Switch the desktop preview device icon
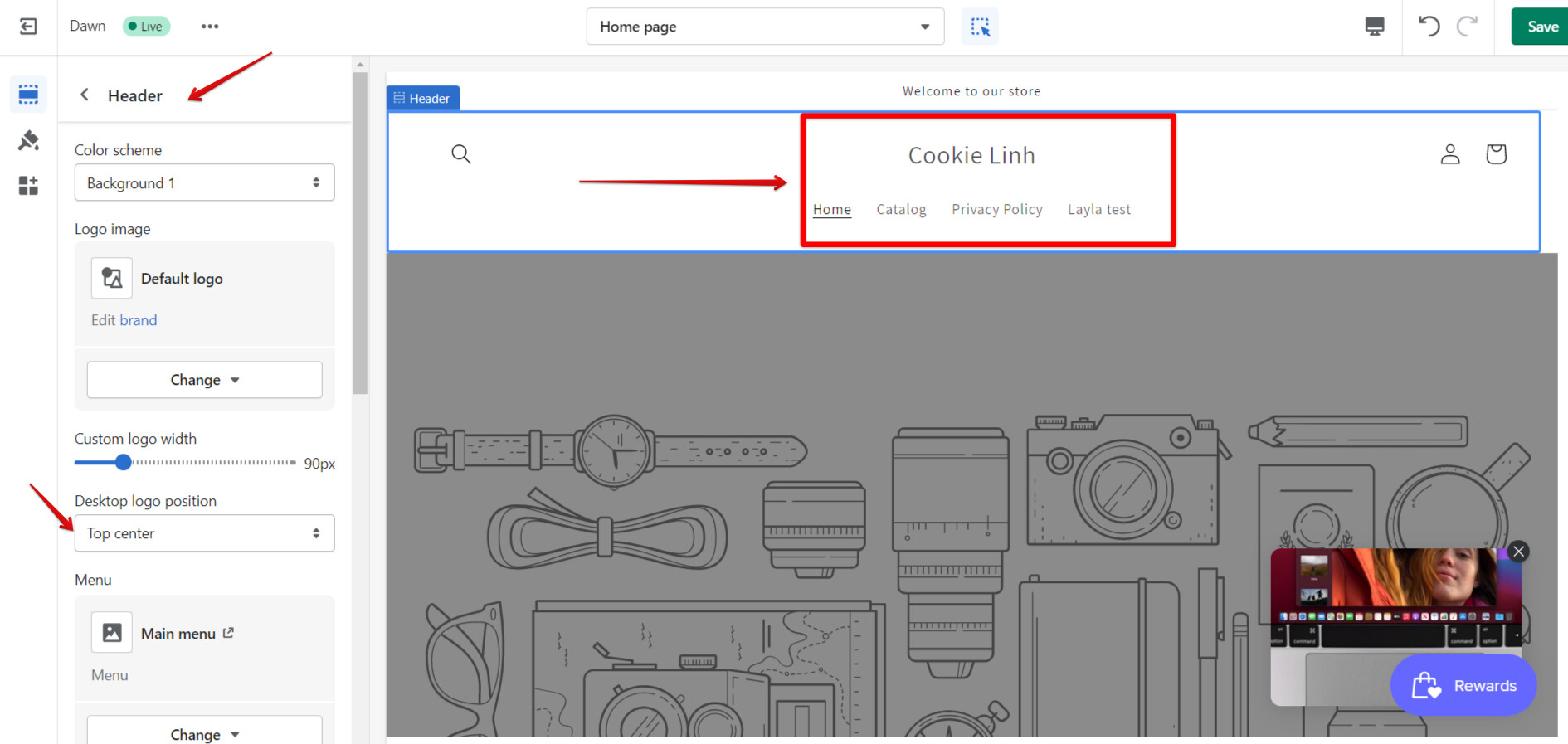Image resolution: width=1568 pixels, height=744 pixels. [x=1374, y=27]
